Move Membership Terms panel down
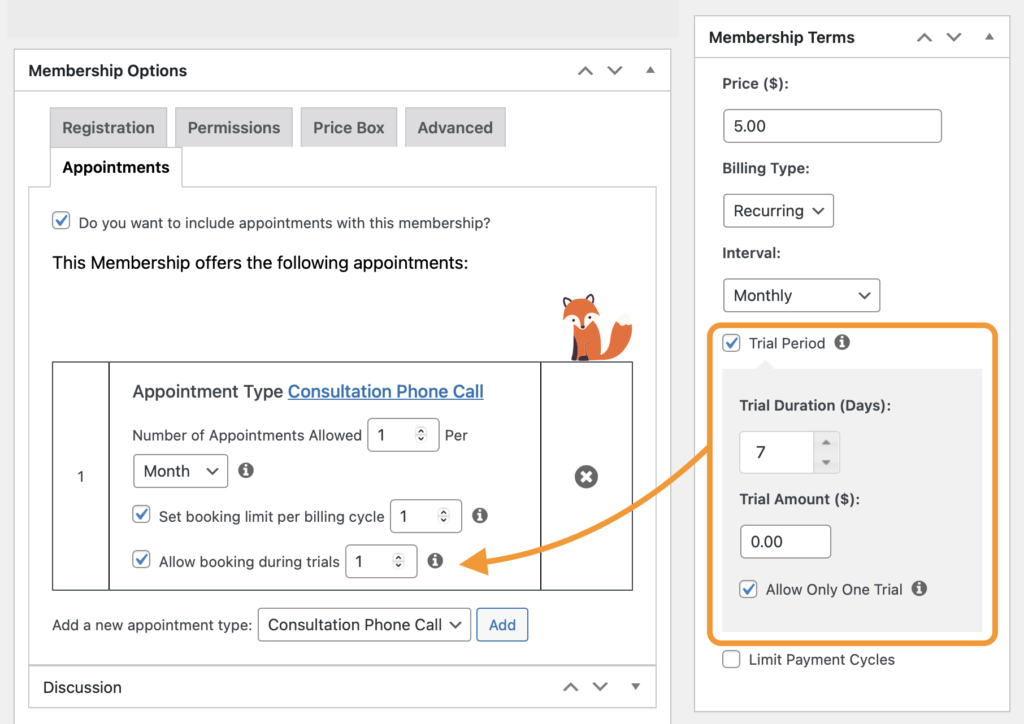Image resolution: width=1024 pixels, height=724 pixels. [954, 37]
